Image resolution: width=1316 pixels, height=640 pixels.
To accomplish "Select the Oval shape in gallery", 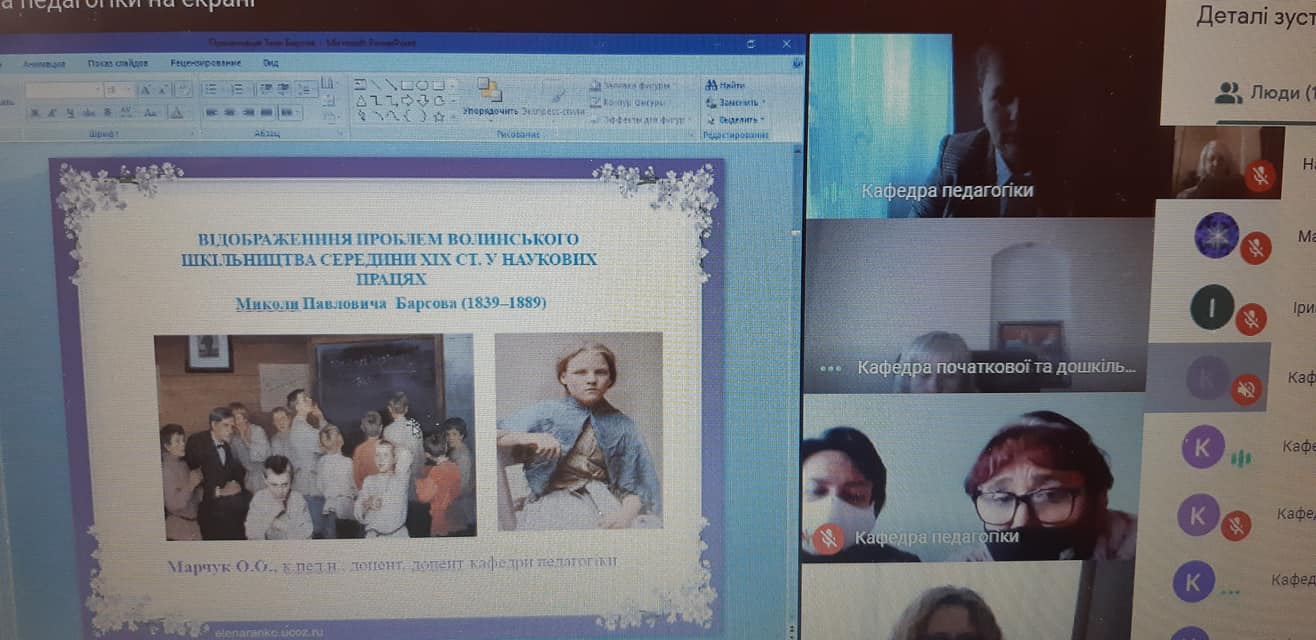I will [x=423, y=84].
